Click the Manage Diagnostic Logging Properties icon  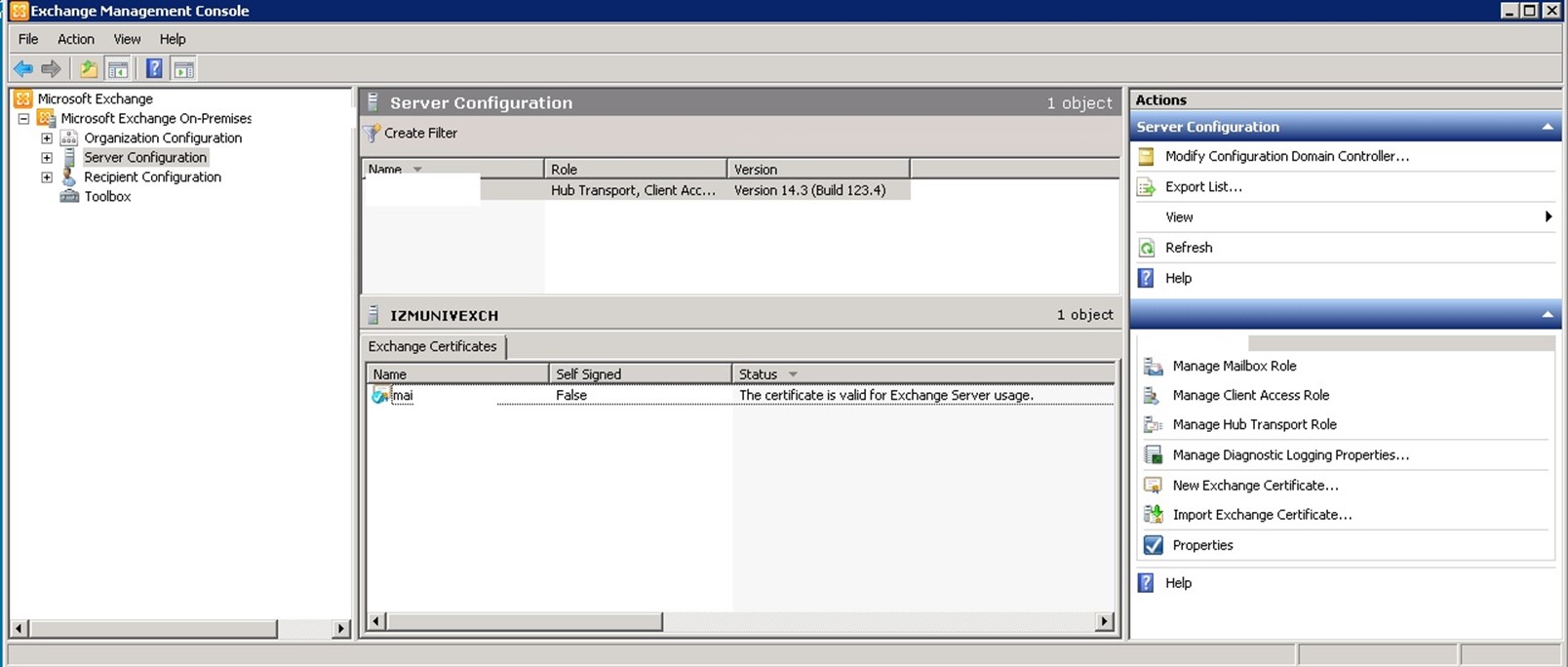pos(1154,454)
